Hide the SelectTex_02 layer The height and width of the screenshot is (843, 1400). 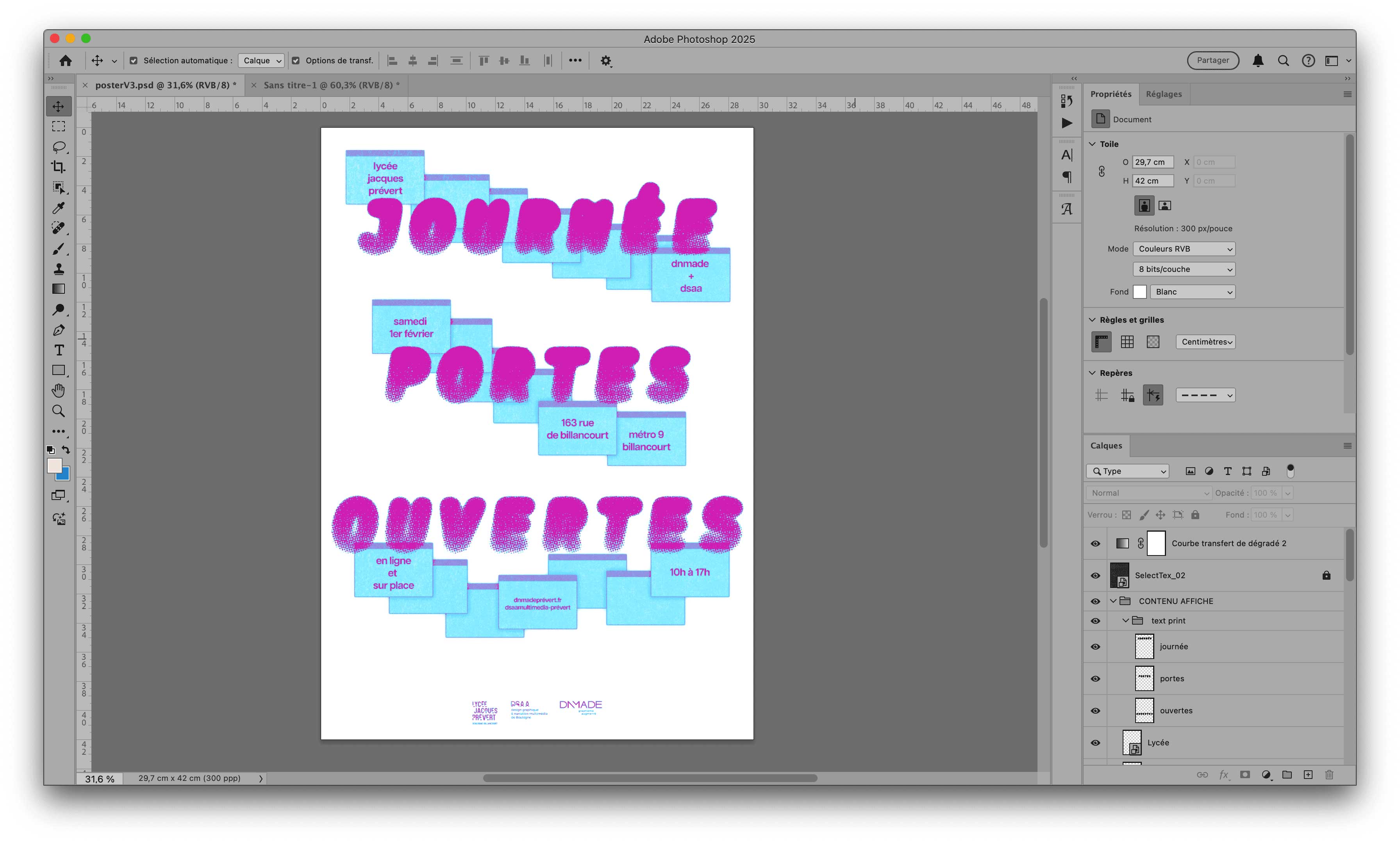[x=1096, y=575]
